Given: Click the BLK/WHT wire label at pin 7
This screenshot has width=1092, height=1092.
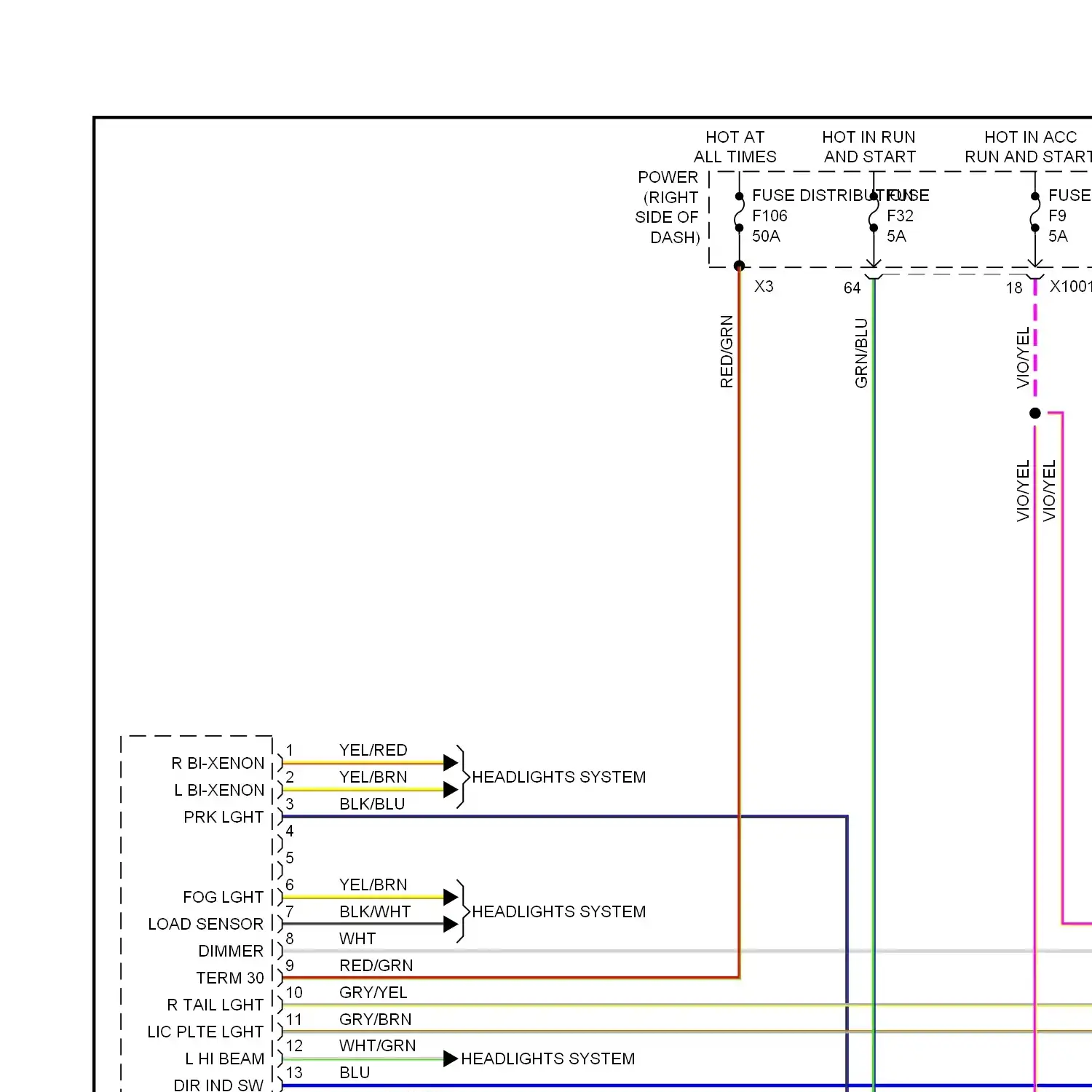Looking at the screenshot, I should tap(375, 911).
